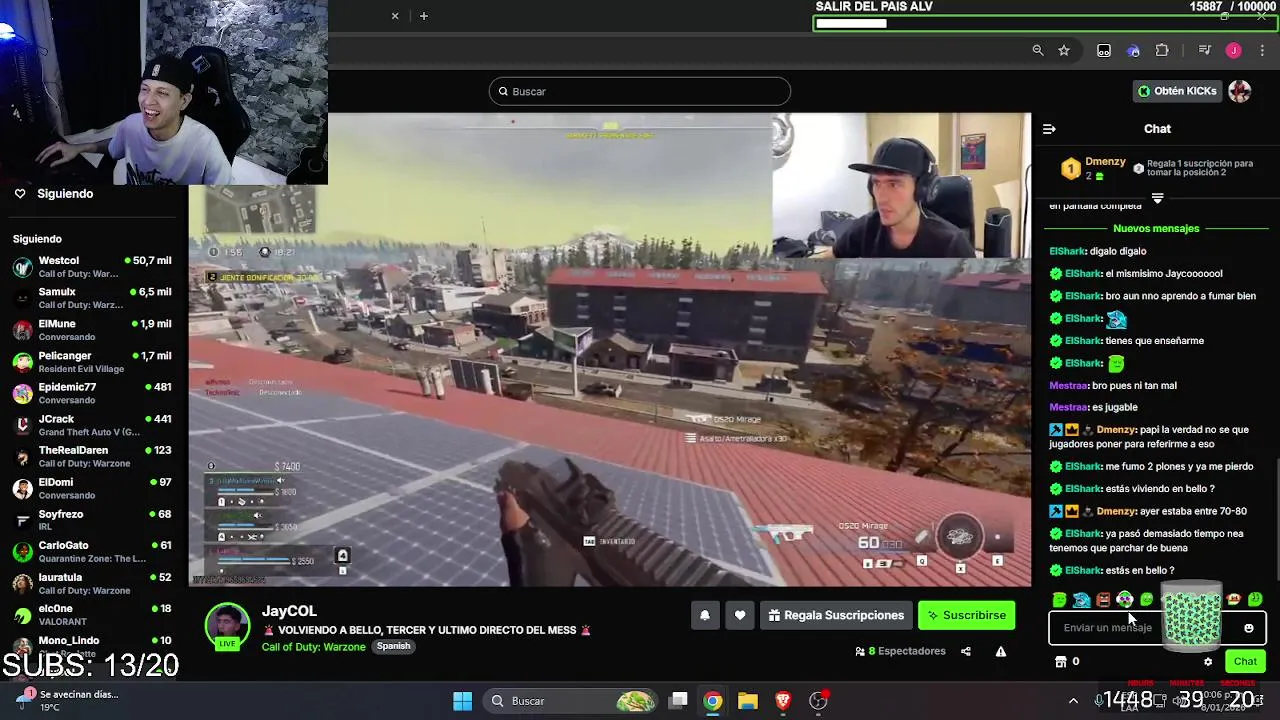Open JCrack channel in sidebar
This screenshot has width=1280, height=720.
pos(92,425)
